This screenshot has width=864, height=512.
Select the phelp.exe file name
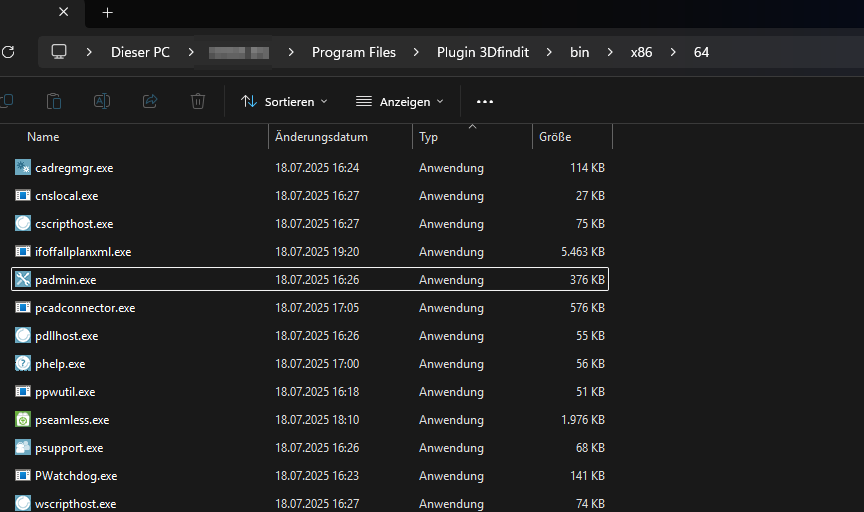point(60,364)
